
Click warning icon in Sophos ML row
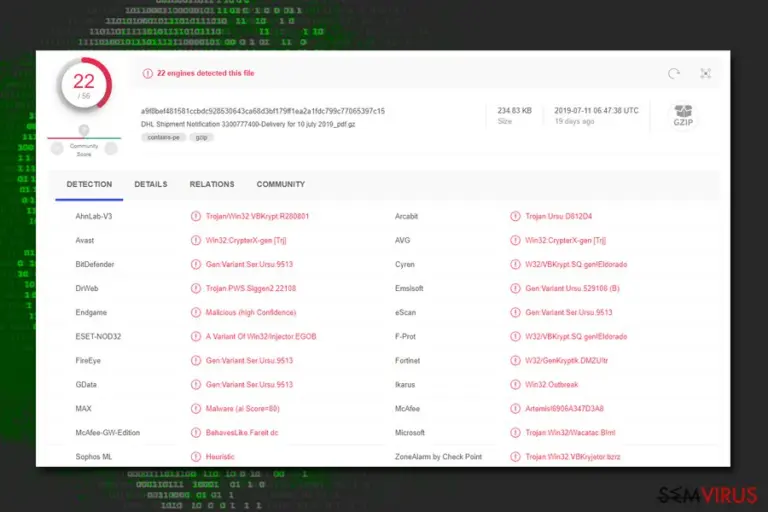(195, 456)
